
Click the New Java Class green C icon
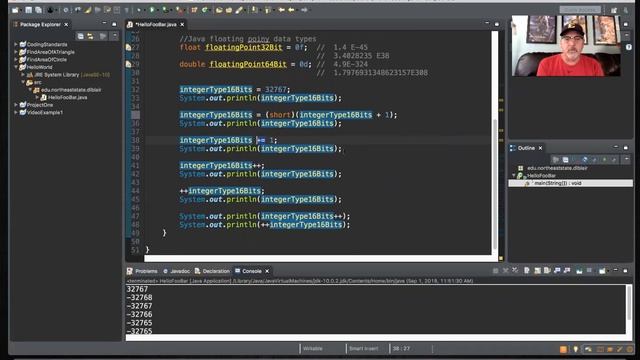204,10
